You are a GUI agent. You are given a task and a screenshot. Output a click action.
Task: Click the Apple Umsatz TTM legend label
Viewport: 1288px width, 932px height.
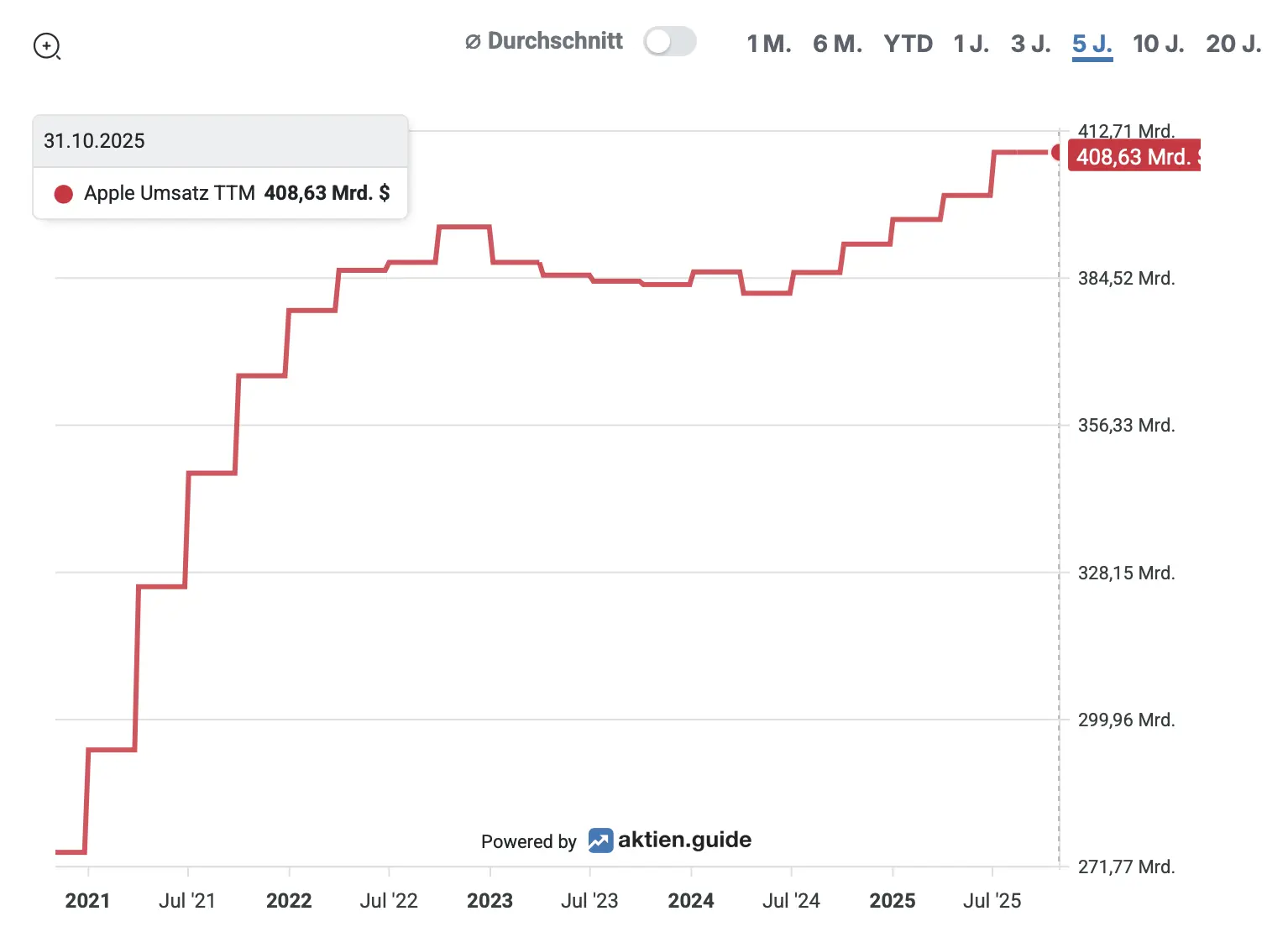[x=169, y=193]
